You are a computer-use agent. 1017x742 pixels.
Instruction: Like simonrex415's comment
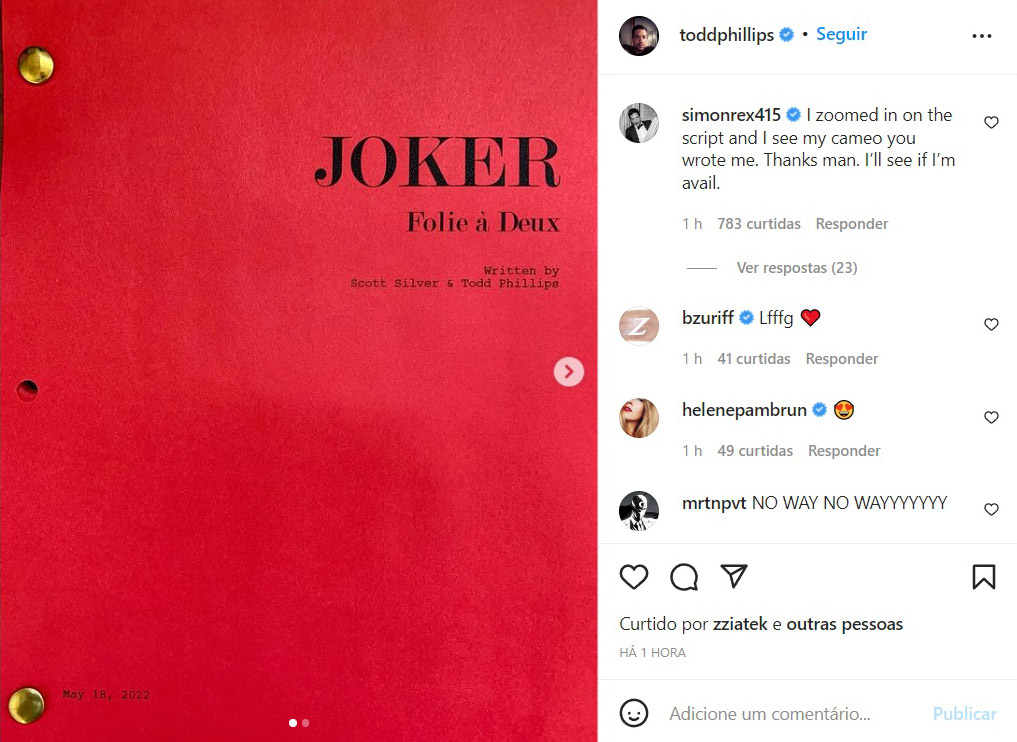point(991,122)
